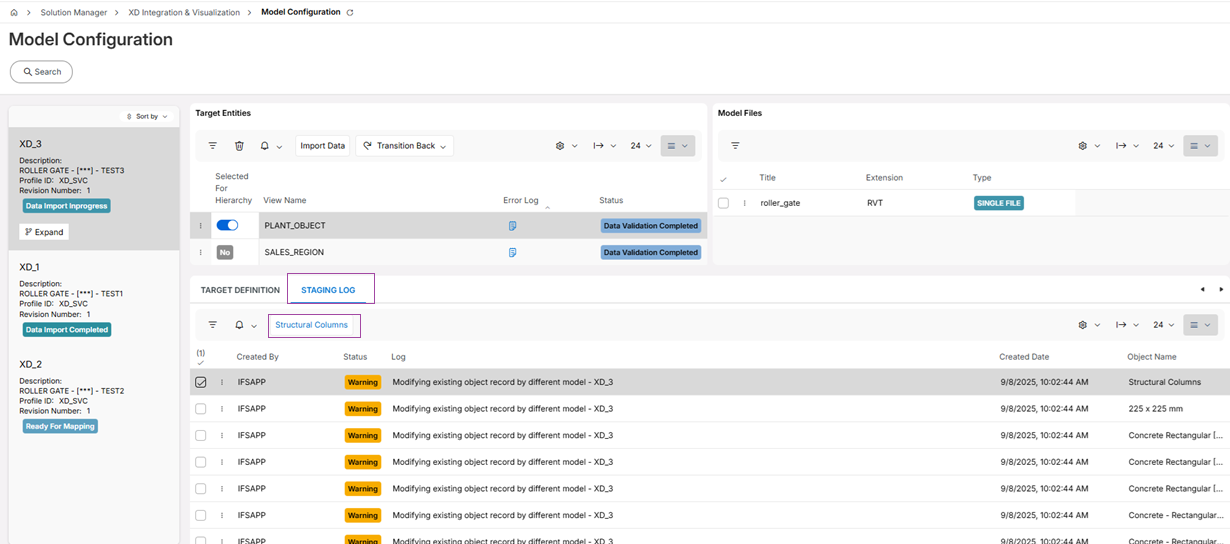Click the filter icon in Staging Log toolbar
This screenshot has width=1230, height=544.
coord(213,325)
